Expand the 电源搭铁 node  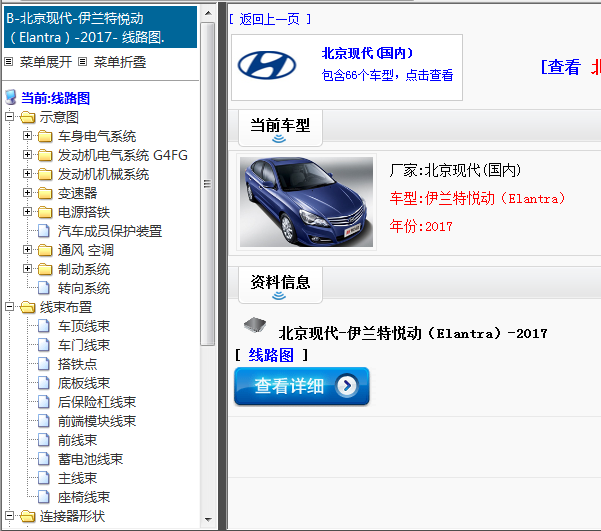pyautogui.click(x=27, y=211)
